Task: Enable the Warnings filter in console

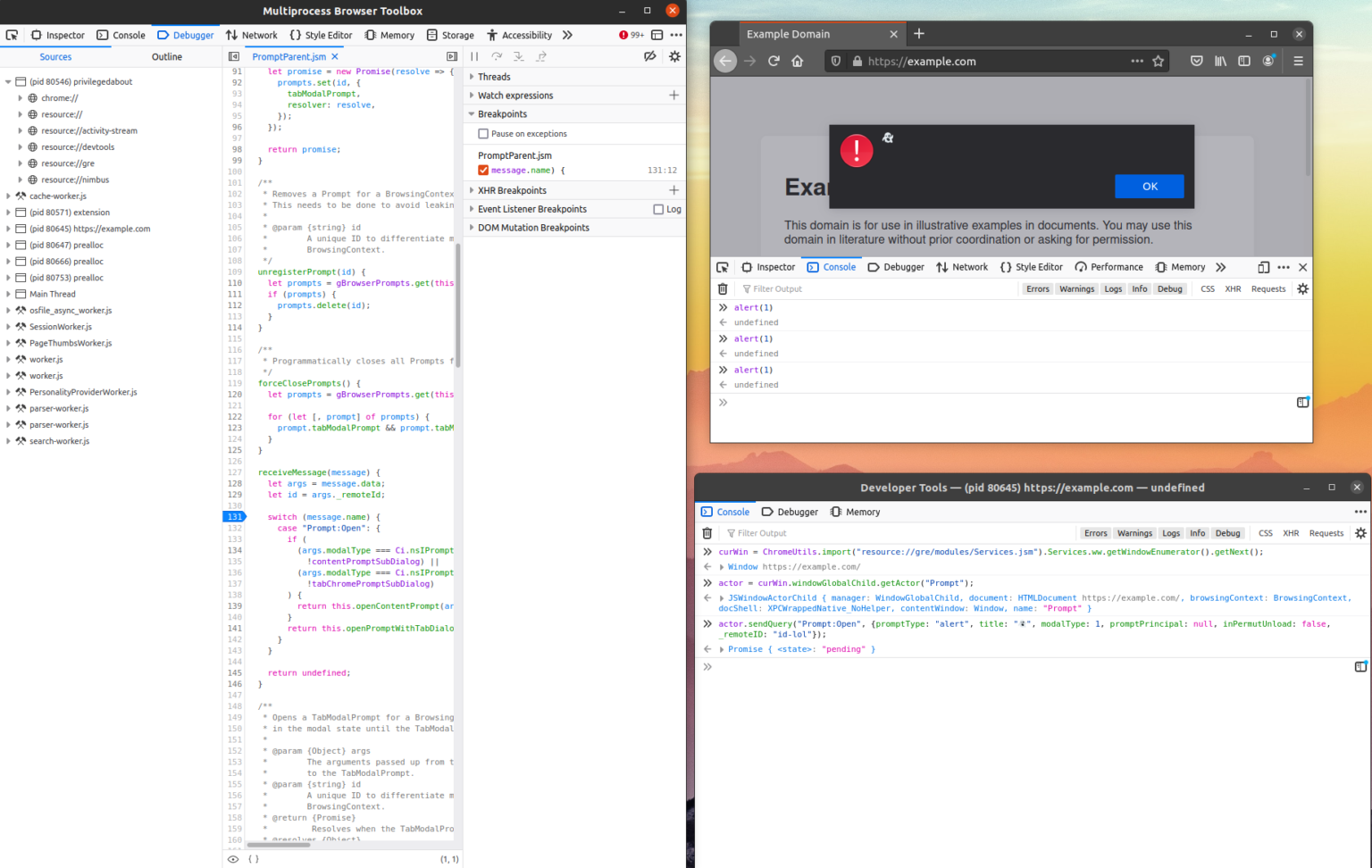Action: tap(1076, 288)
